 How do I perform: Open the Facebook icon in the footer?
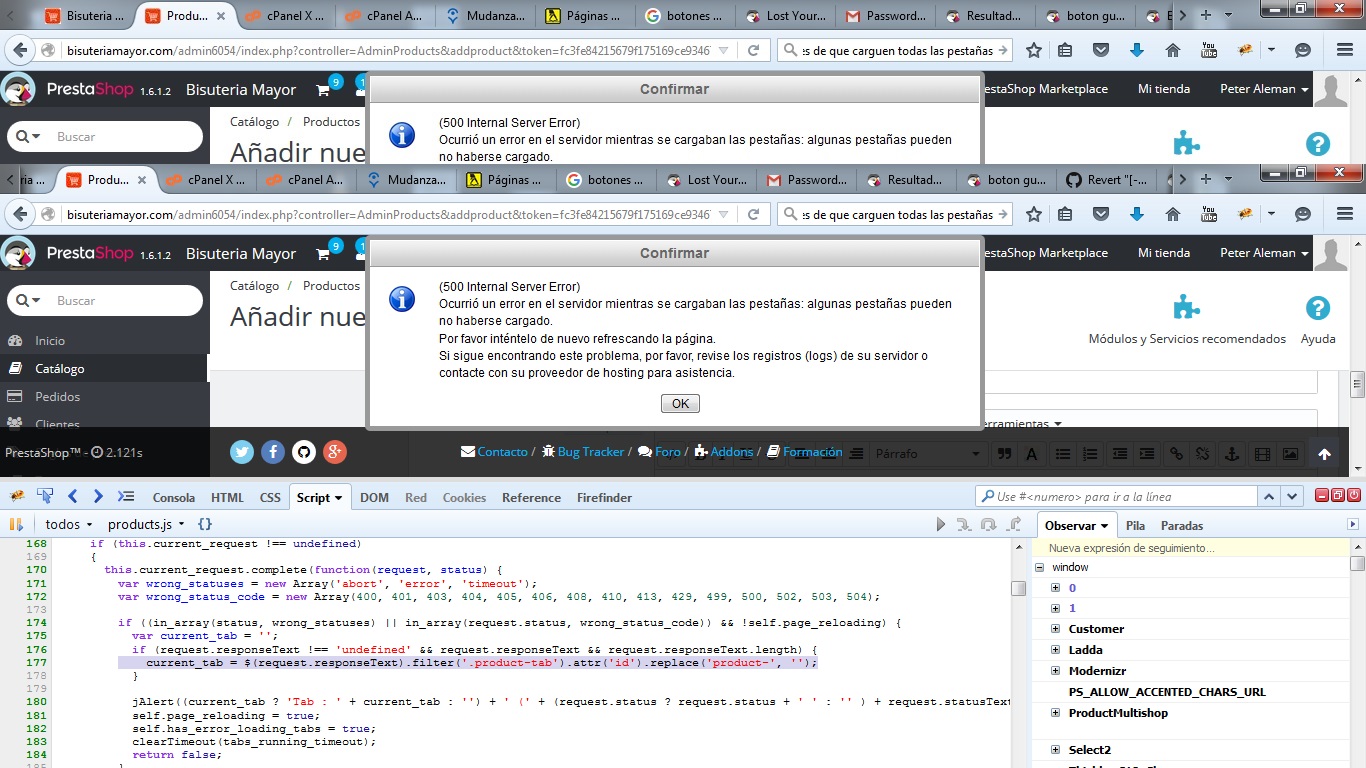273,452
